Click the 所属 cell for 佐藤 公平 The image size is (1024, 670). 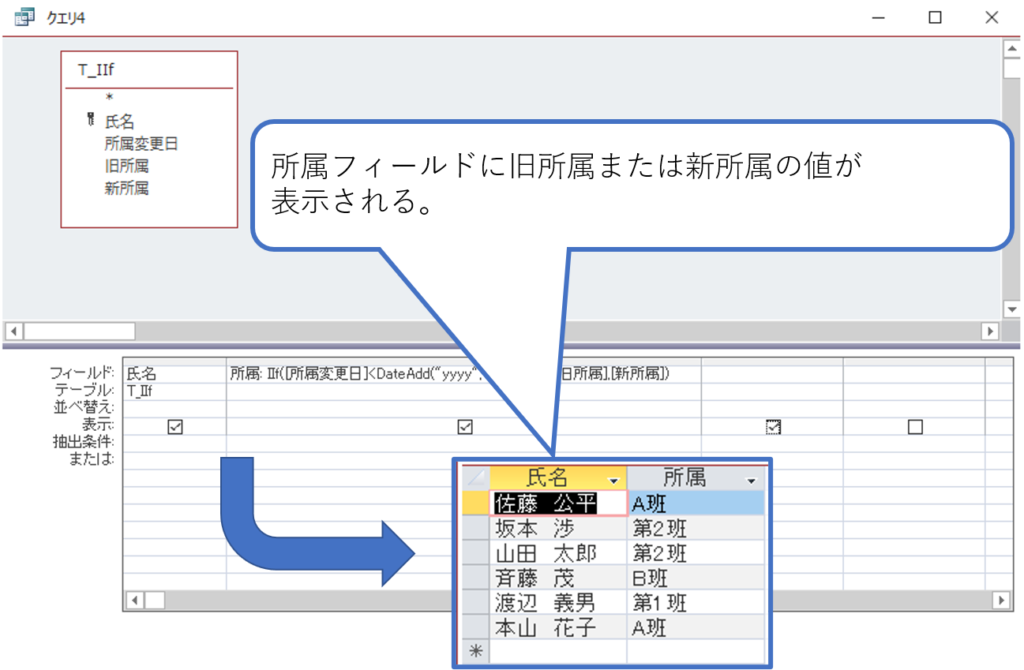(696, 503)
